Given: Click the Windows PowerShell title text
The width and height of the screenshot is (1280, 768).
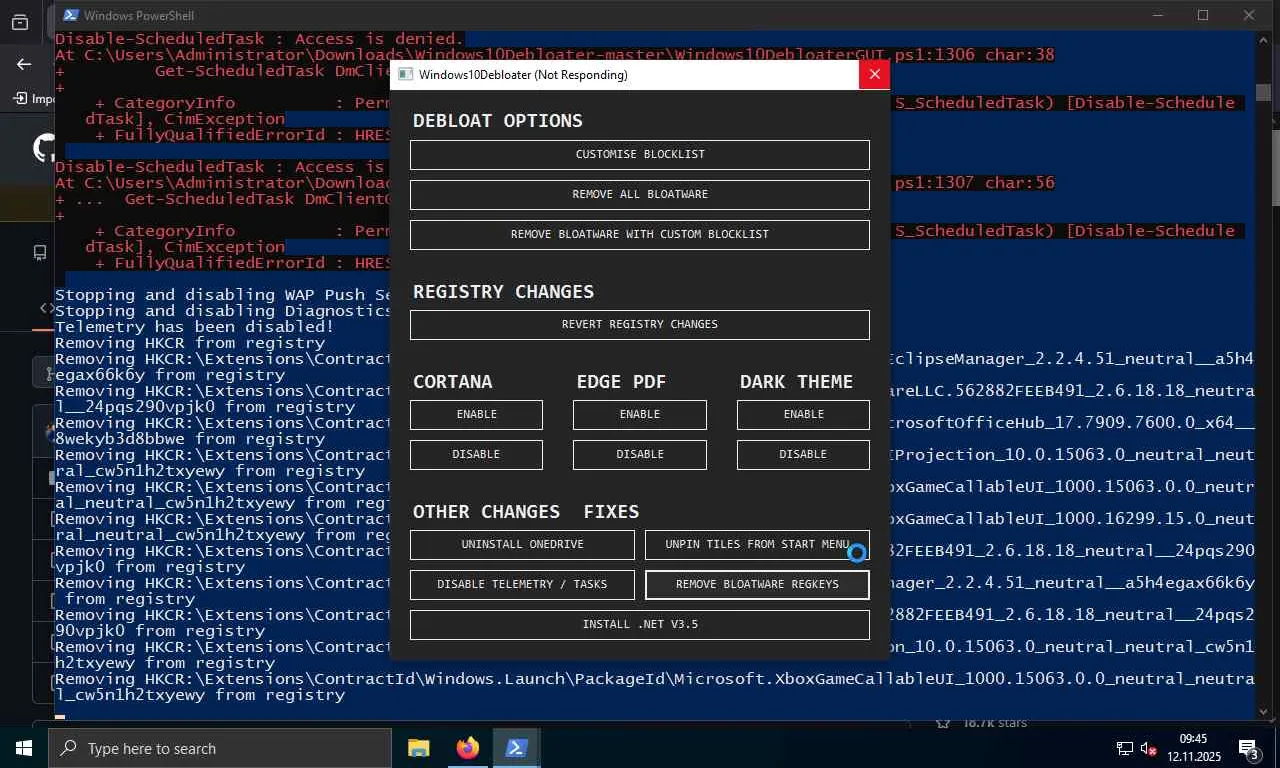Looking at the screenshot, I should click(139, 15).
